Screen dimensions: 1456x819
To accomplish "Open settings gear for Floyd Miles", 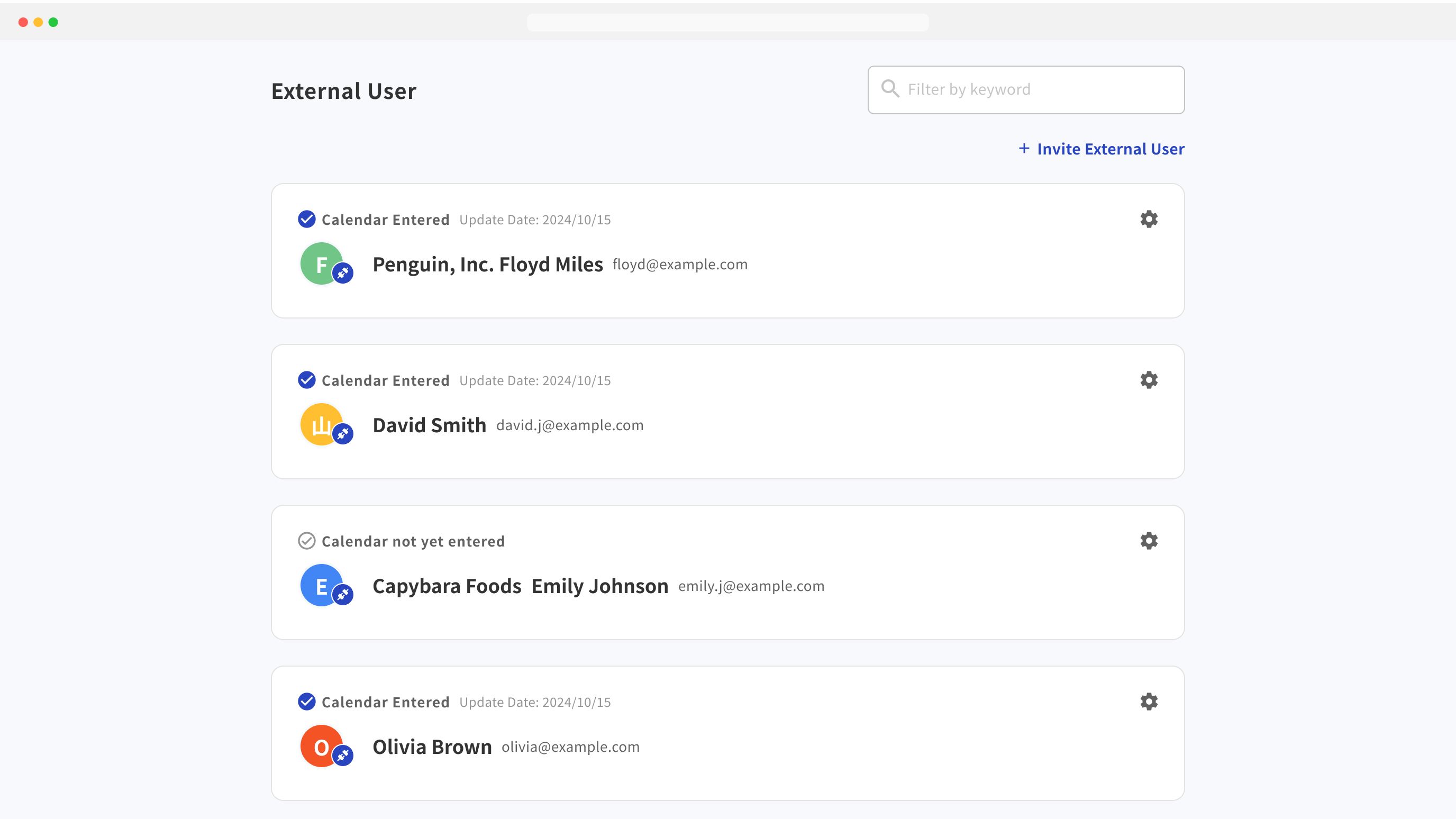I will (1149, 220).
